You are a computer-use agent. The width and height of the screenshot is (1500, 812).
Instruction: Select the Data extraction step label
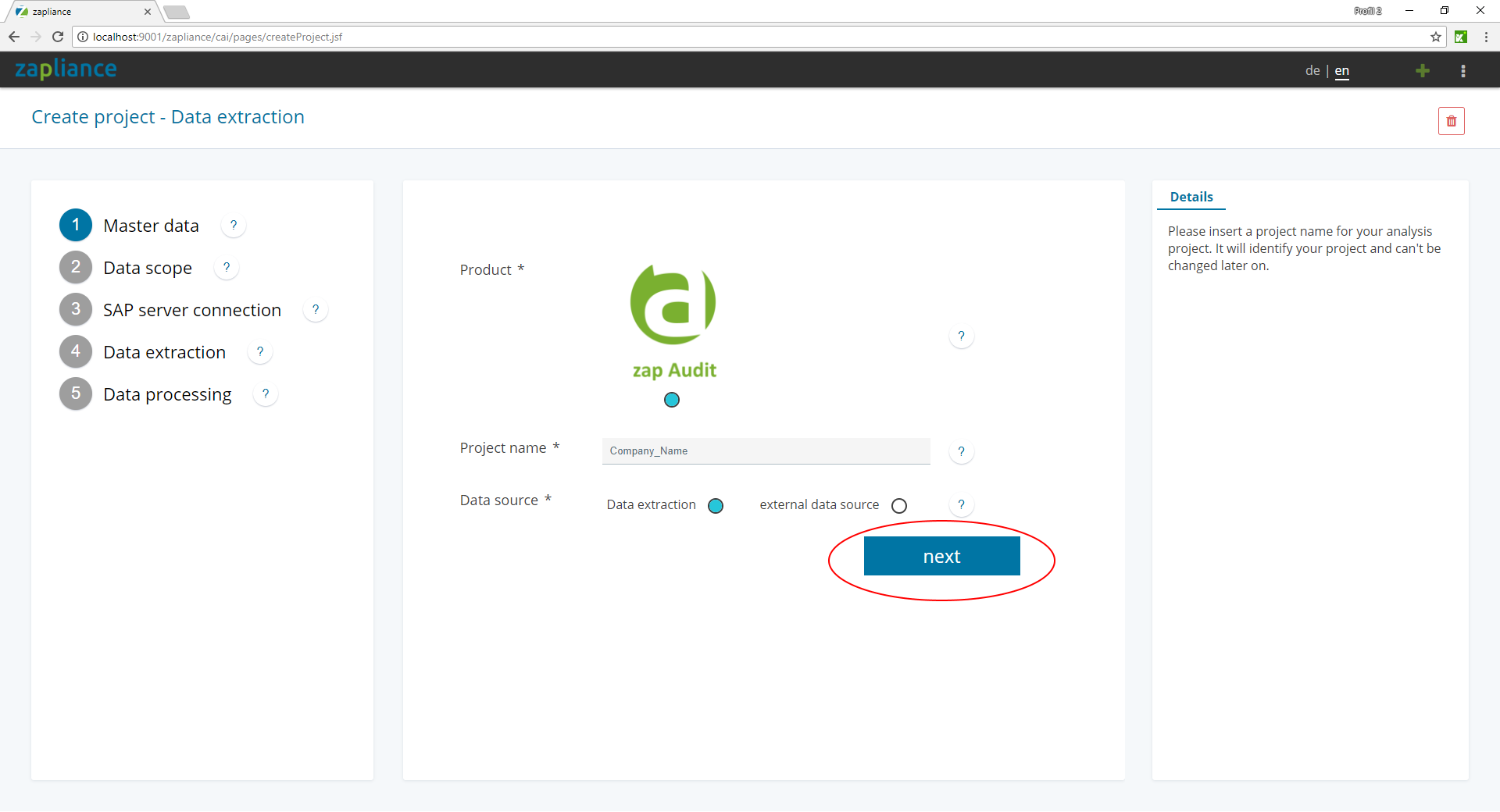[x=165, y=353]
